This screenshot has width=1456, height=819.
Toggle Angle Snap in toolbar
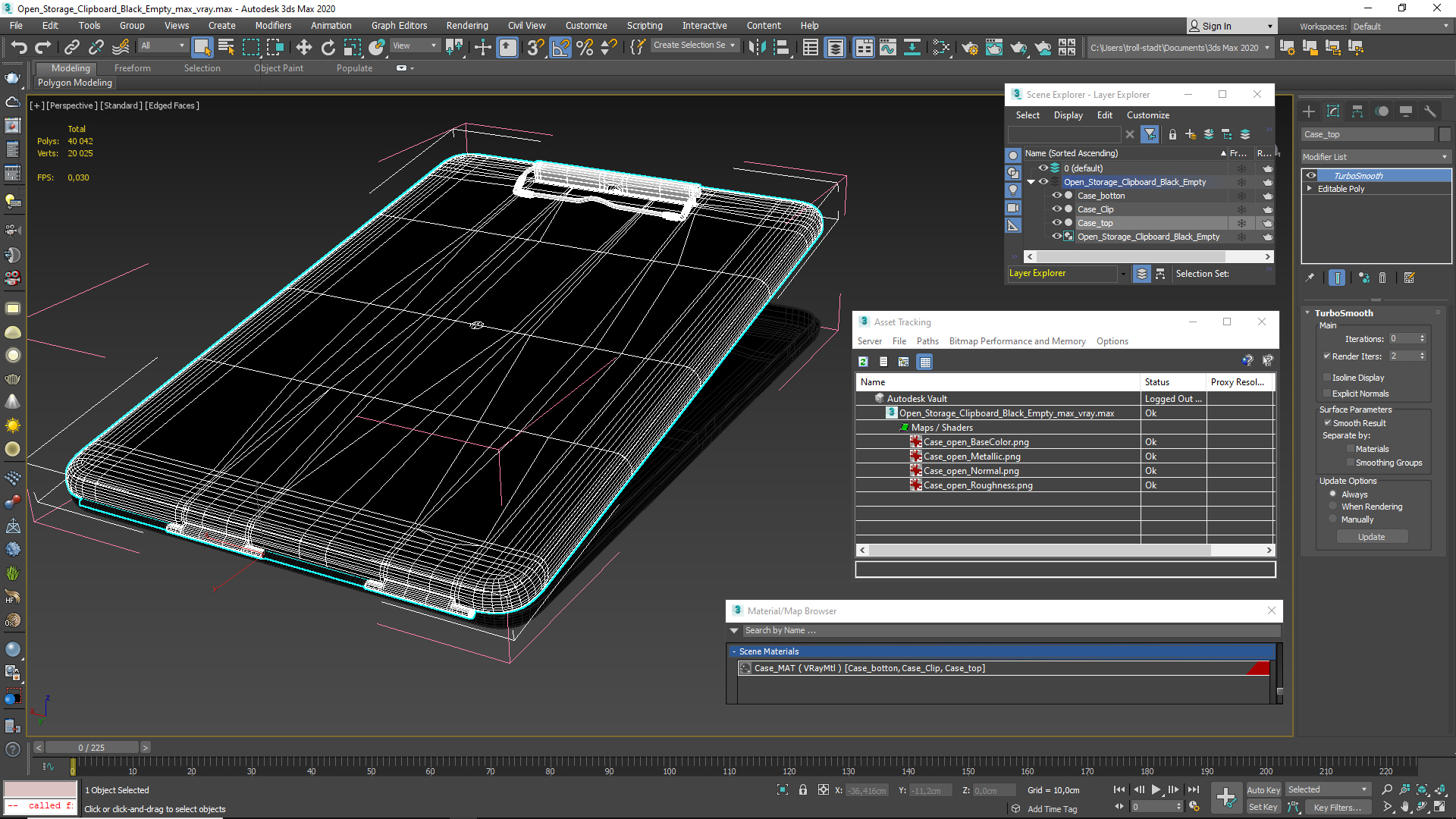click(560, 48)
